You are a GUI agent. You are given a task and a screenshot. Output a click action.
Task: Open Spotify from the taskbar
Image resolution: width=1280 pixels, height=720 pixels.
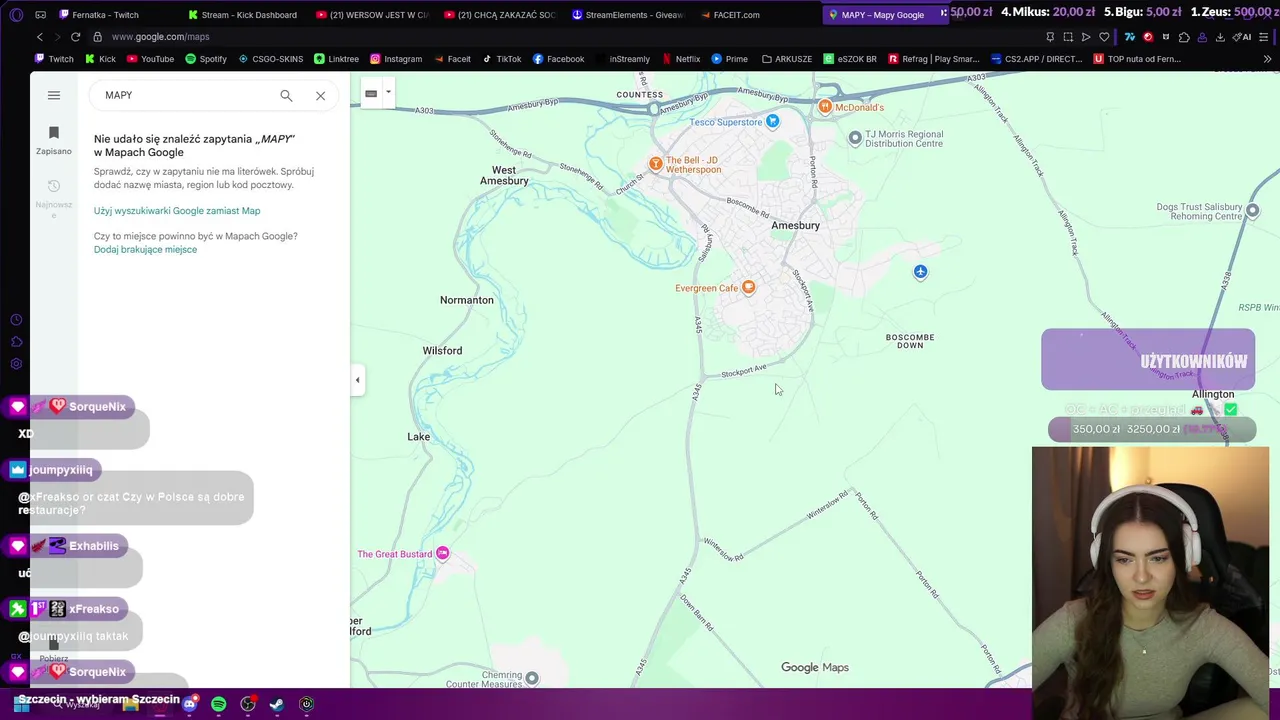[219, 704]
